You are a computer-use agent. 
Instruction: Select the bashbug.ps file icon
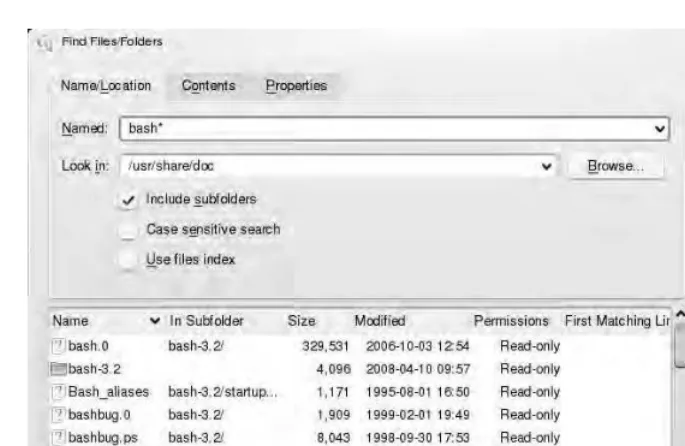pyautogui.click(x=59, y=437)
